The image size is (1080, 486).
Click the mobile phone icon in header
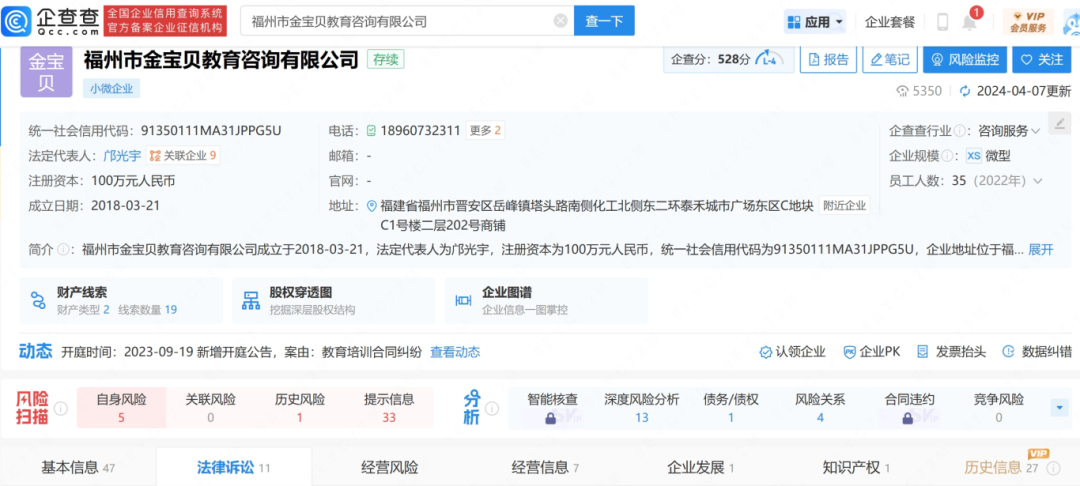tap(943, 22)
